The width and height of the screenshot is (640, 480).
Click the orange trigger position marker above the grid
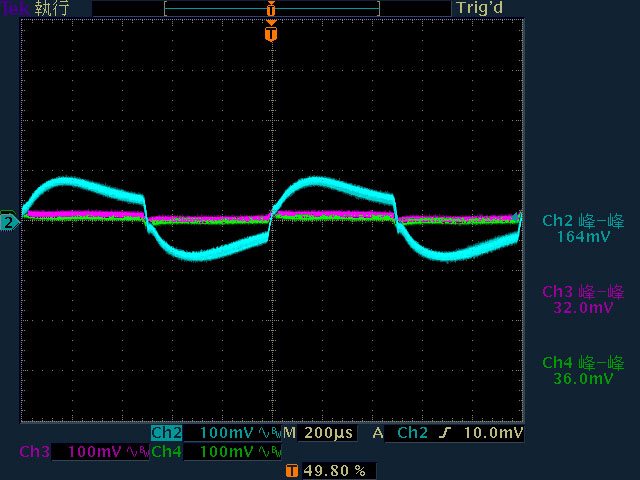click(x=270, y=34)
